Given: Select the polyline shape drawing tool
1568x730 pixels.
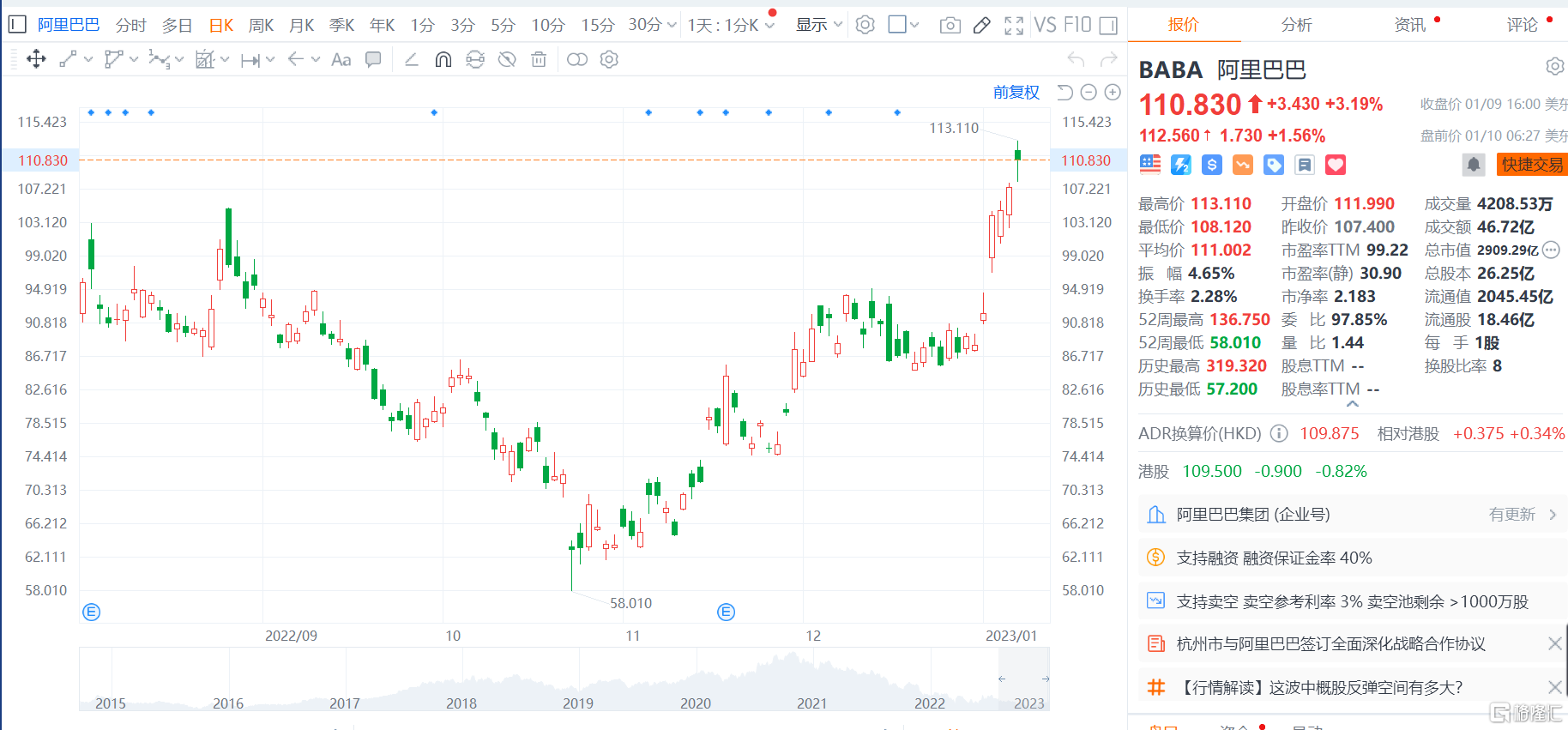Looking at the screenshot, I should pos(113,59).
